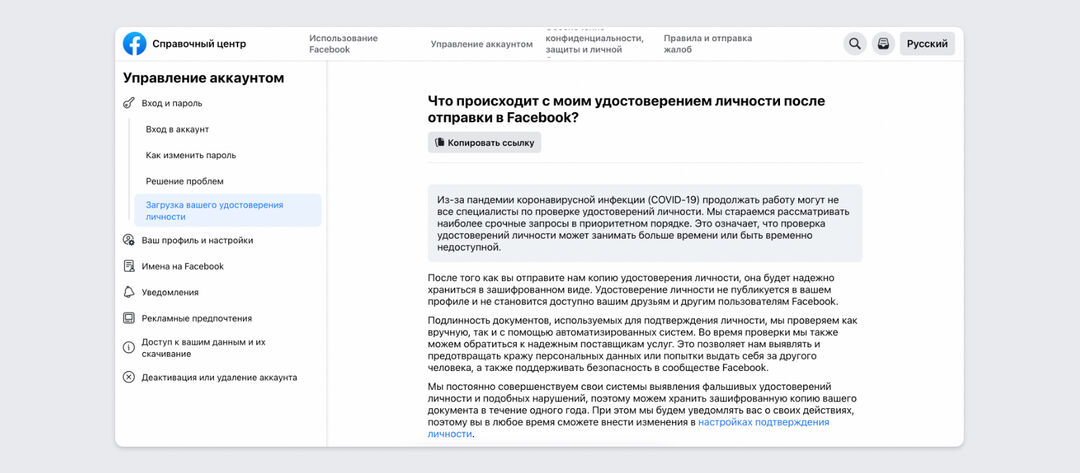Viewport: 1080px width, 473px height.
Task: Expand Ваш профиль и настройки section
Action: click(197, 240)
